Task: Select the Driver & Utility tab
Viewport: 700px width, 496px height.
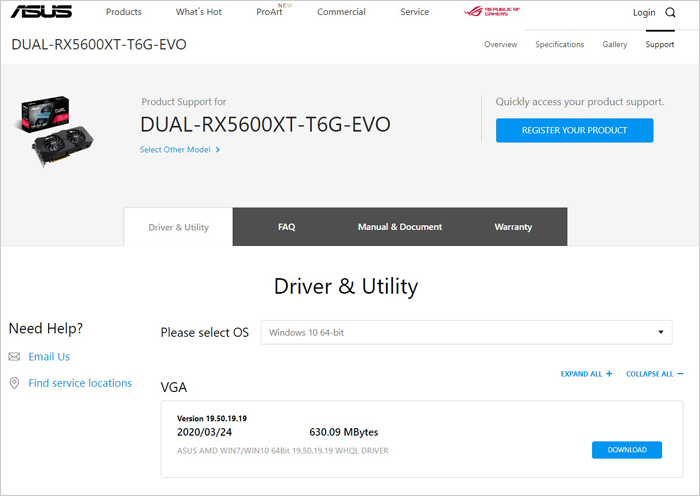Action: tap(179, 227)
